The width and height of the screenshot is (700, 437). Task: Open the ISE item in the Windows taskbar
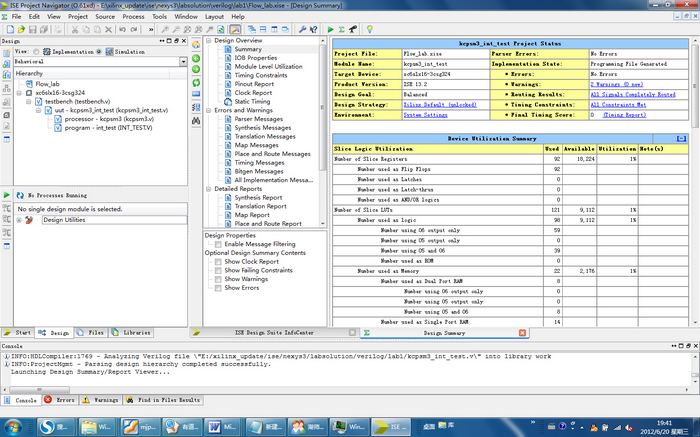coord(392,427)
